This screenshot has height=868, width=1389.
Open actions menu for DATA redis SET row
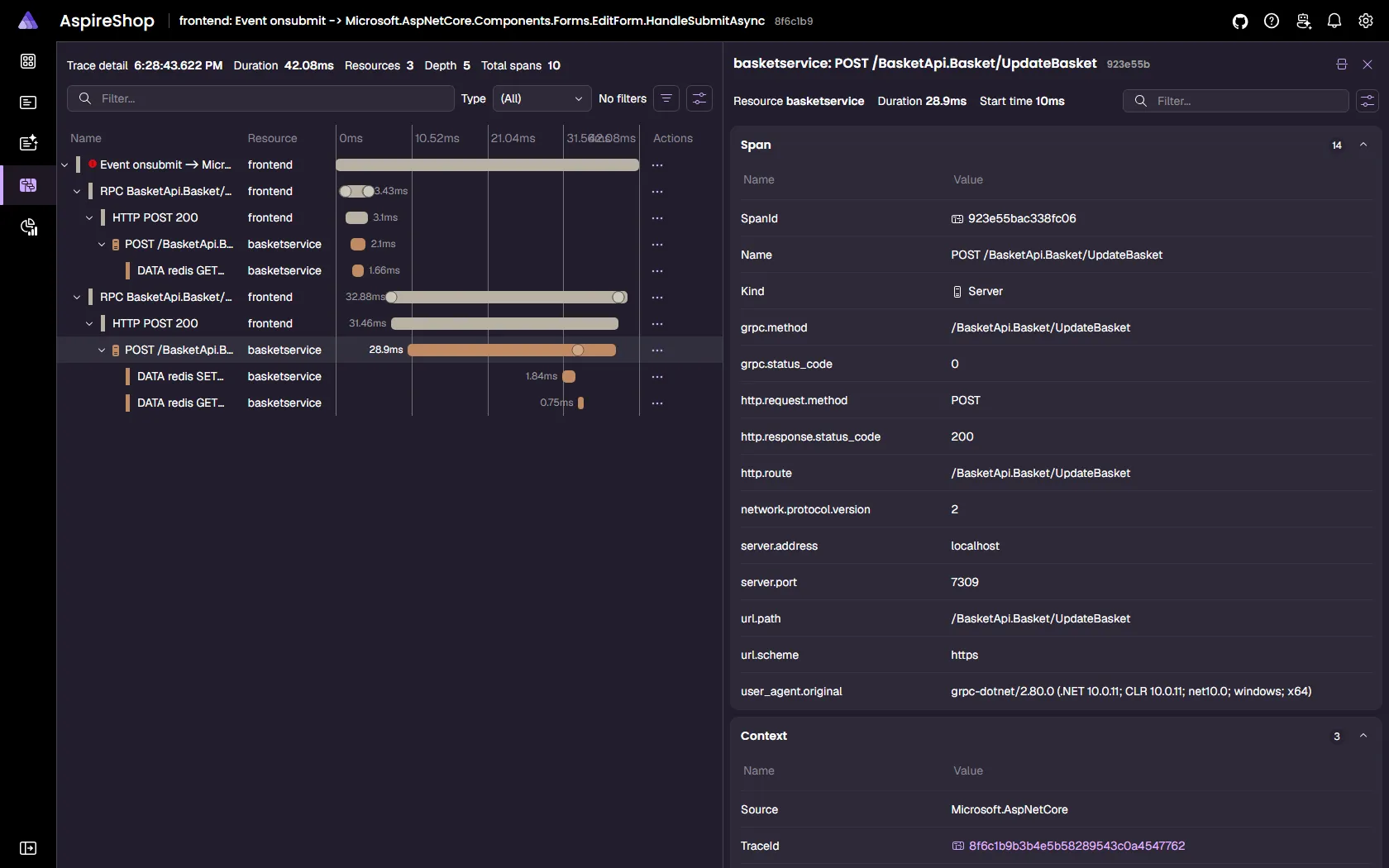pyautogui.click(x=657, y=377)
